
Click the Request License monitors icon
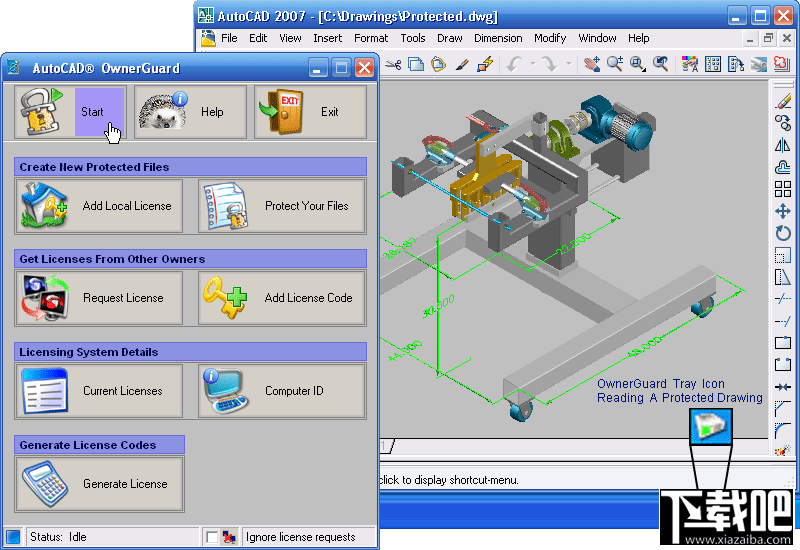point(44,298)
